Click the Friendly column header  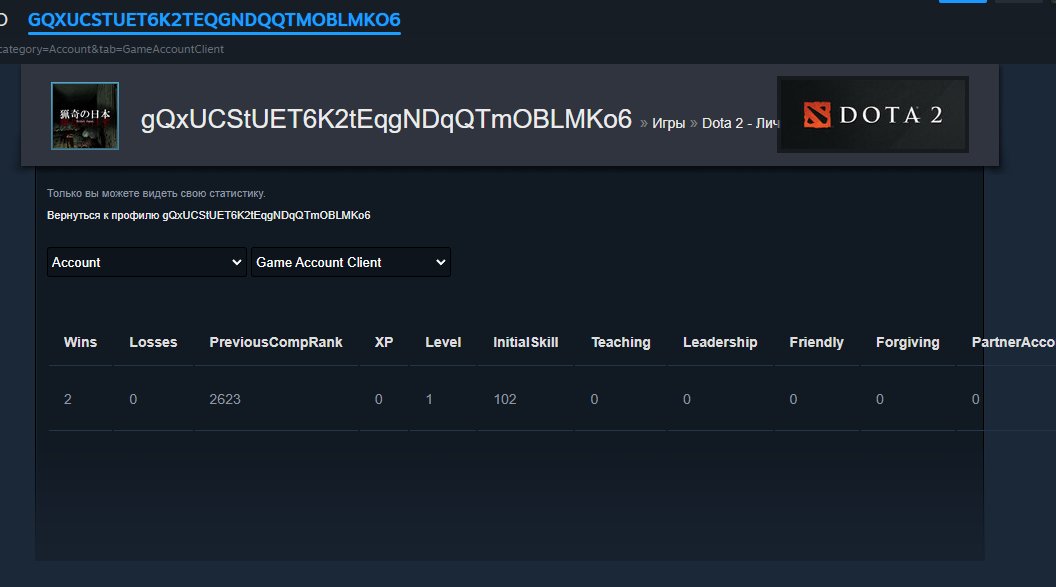point(816,342)
